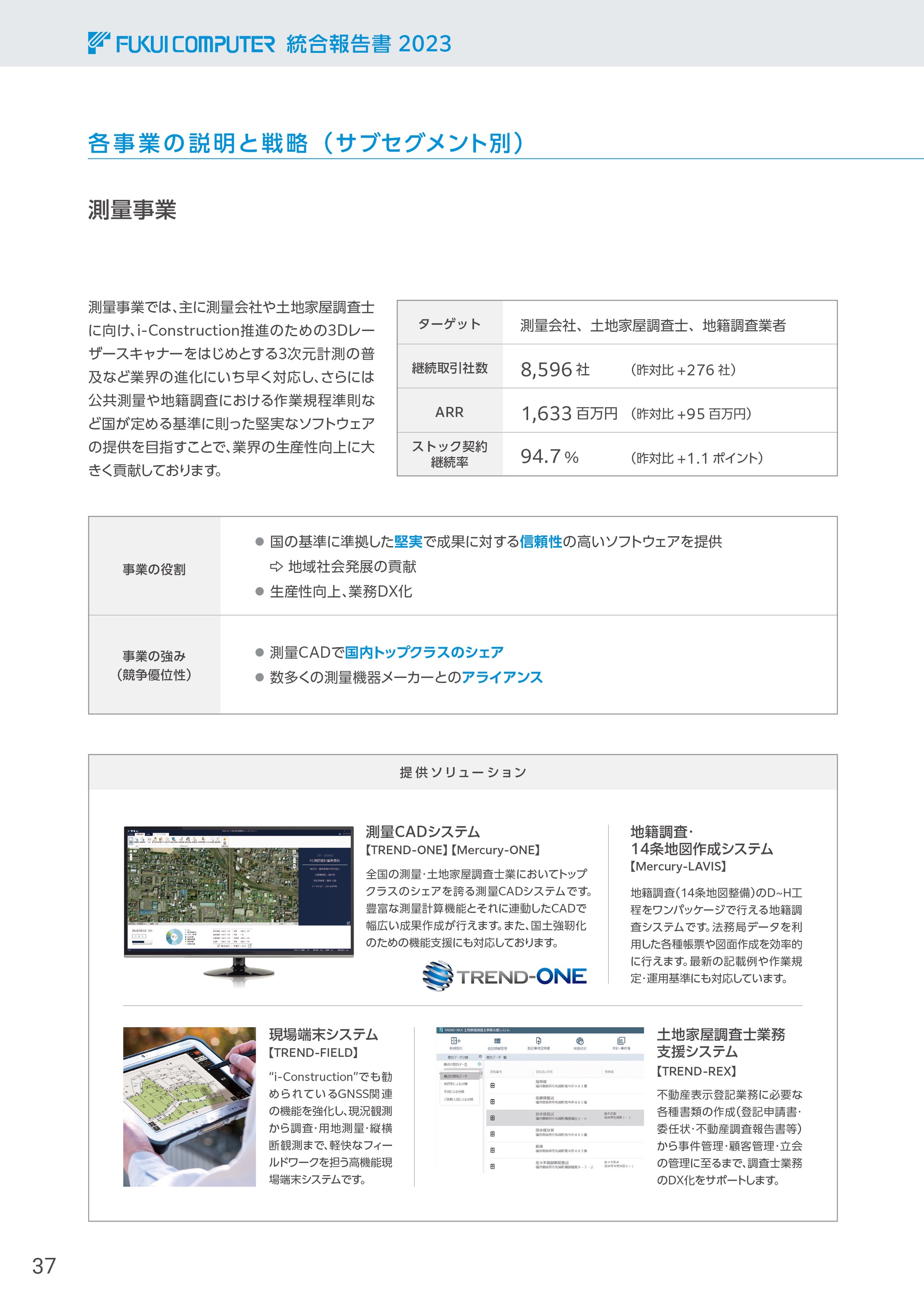Click the ストック契約継続率 label
This screenshot has width=924, height=1310.
pos(449,454)
